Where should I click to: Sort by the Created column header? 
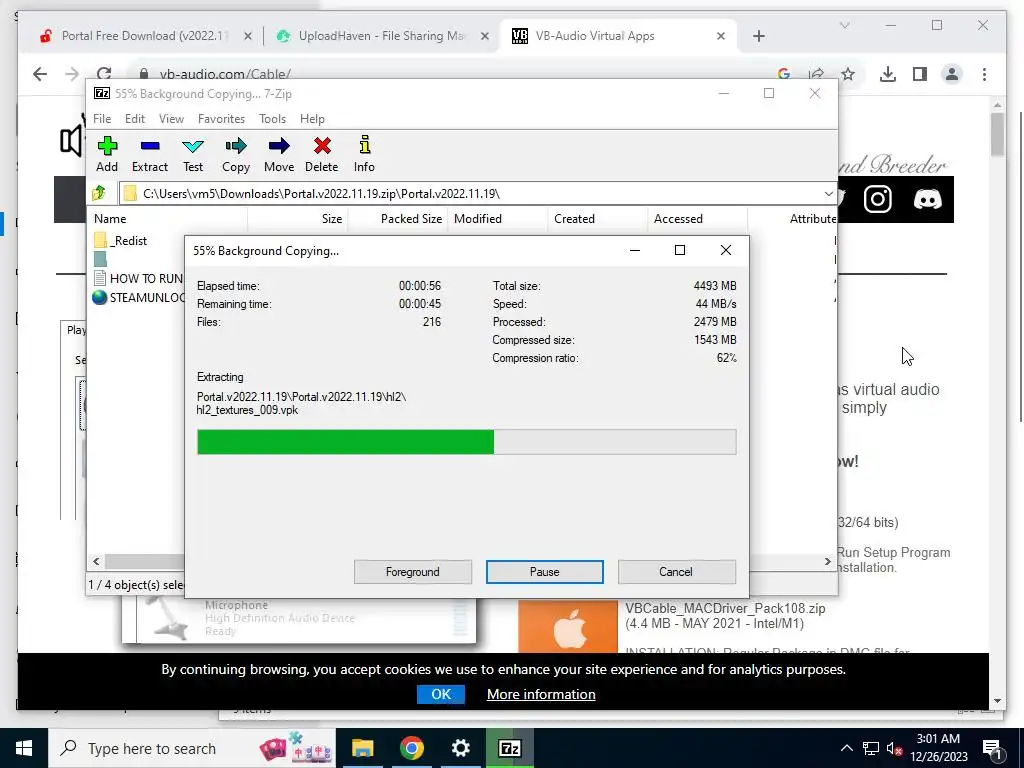[598, 219]
